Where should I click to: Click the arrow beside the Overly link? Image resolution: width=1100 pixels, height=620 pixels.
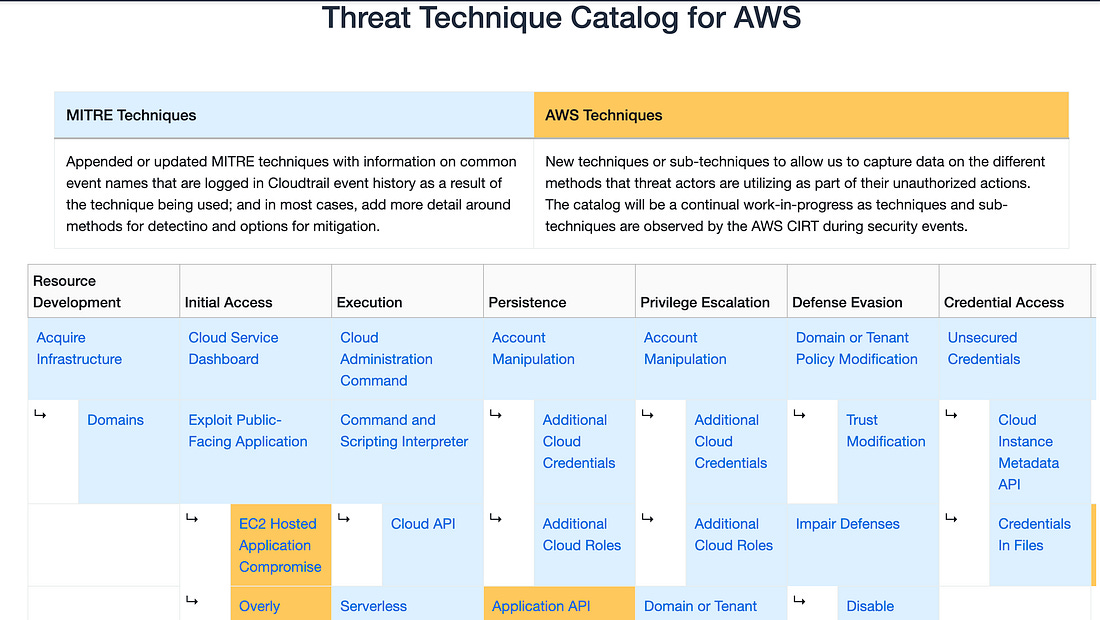point(192,601)
